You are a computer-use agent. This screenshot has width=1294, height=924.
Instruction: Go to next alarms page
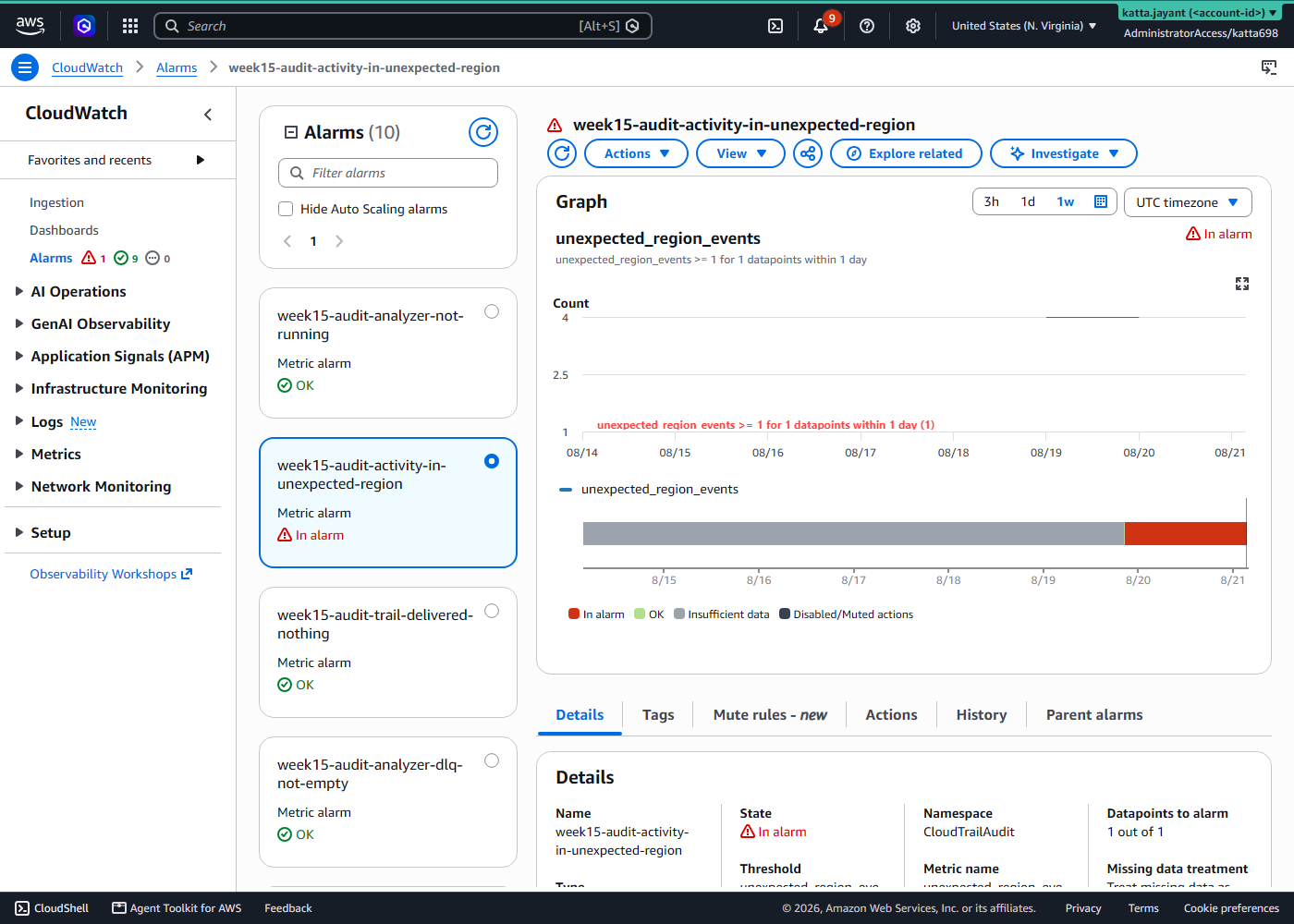(339, 241)
